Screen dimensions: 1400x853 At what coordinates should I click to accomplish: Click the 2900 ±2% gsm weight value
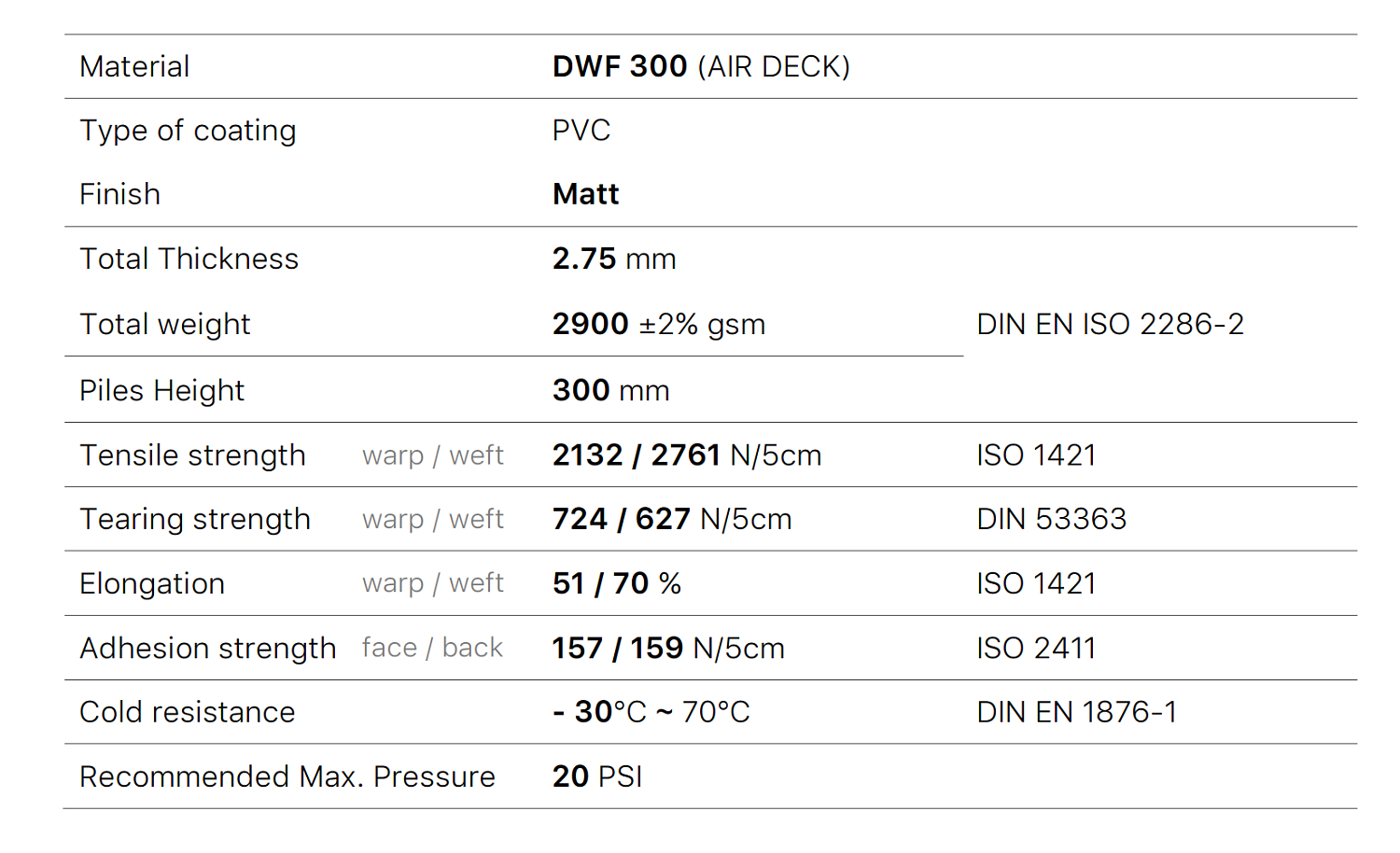point(659,324)
